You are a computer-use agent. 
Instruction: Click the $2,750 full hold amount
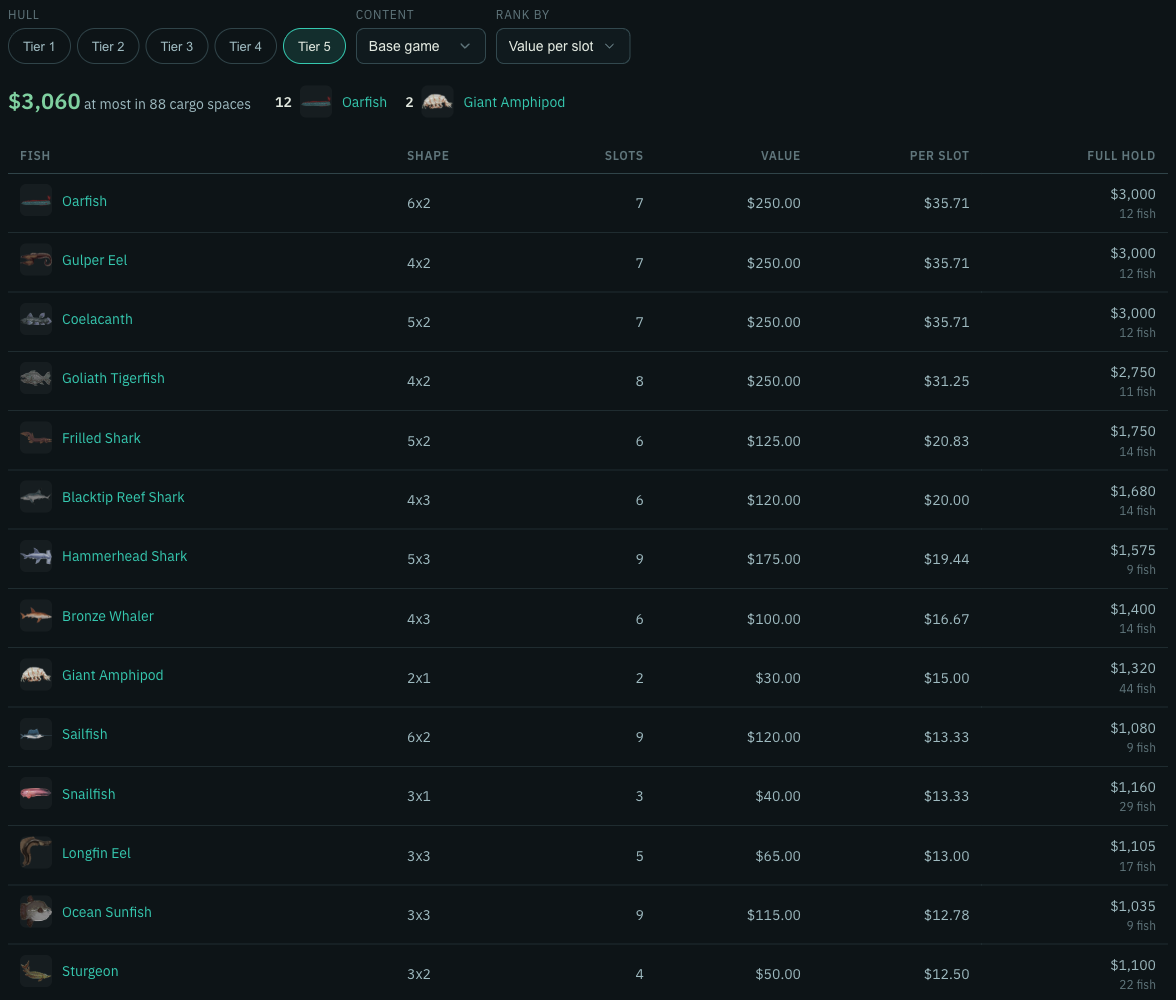point(1132,372)
